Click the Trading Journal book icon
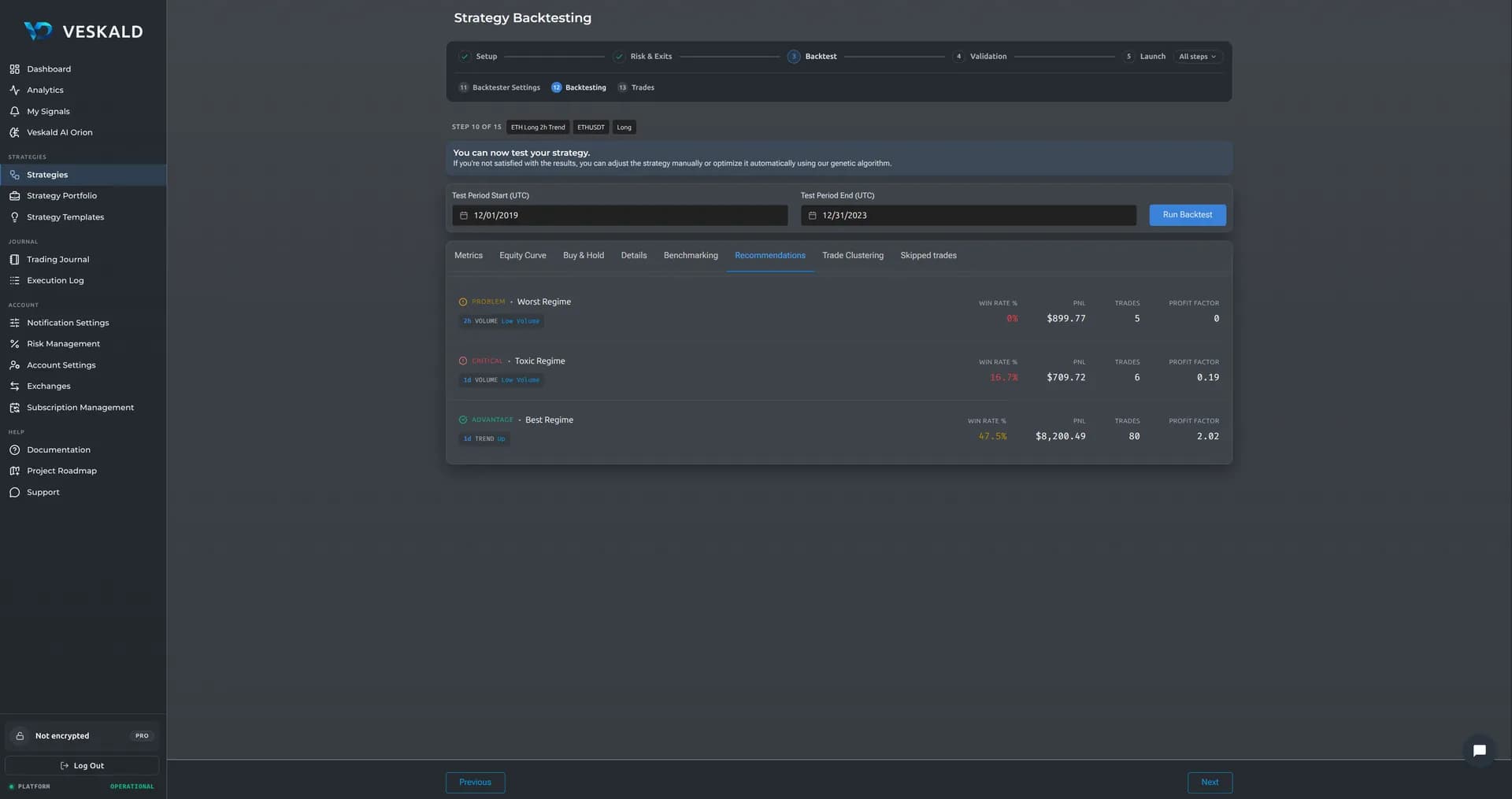This screenshot has height=799, width=1512. click(14, 260)
